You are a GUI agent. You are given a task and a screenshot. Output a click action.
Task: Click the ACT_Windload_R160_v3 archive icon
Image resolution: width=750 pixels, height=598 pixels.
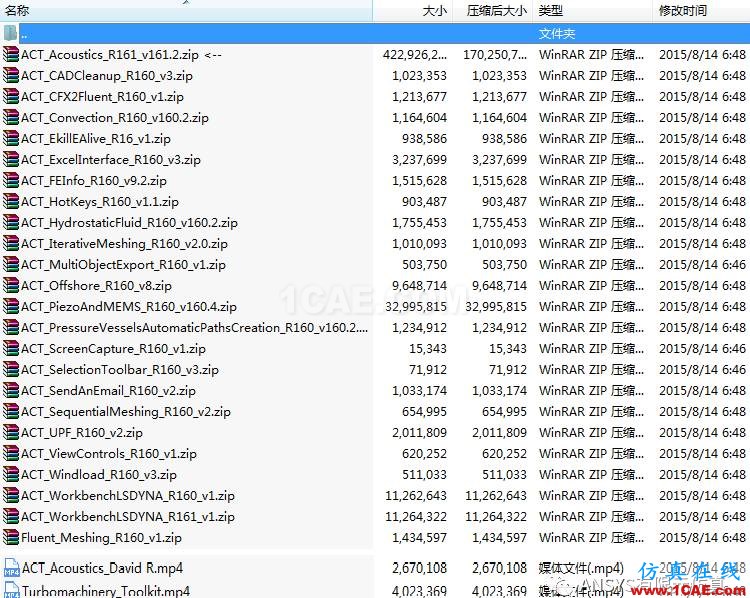pos(11,475)
